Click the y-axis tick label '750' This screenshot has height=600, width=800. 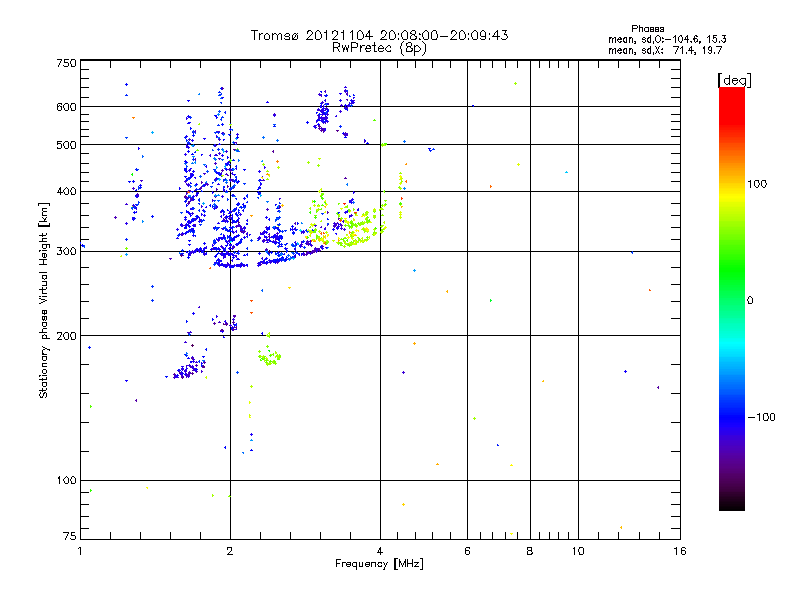66,63
